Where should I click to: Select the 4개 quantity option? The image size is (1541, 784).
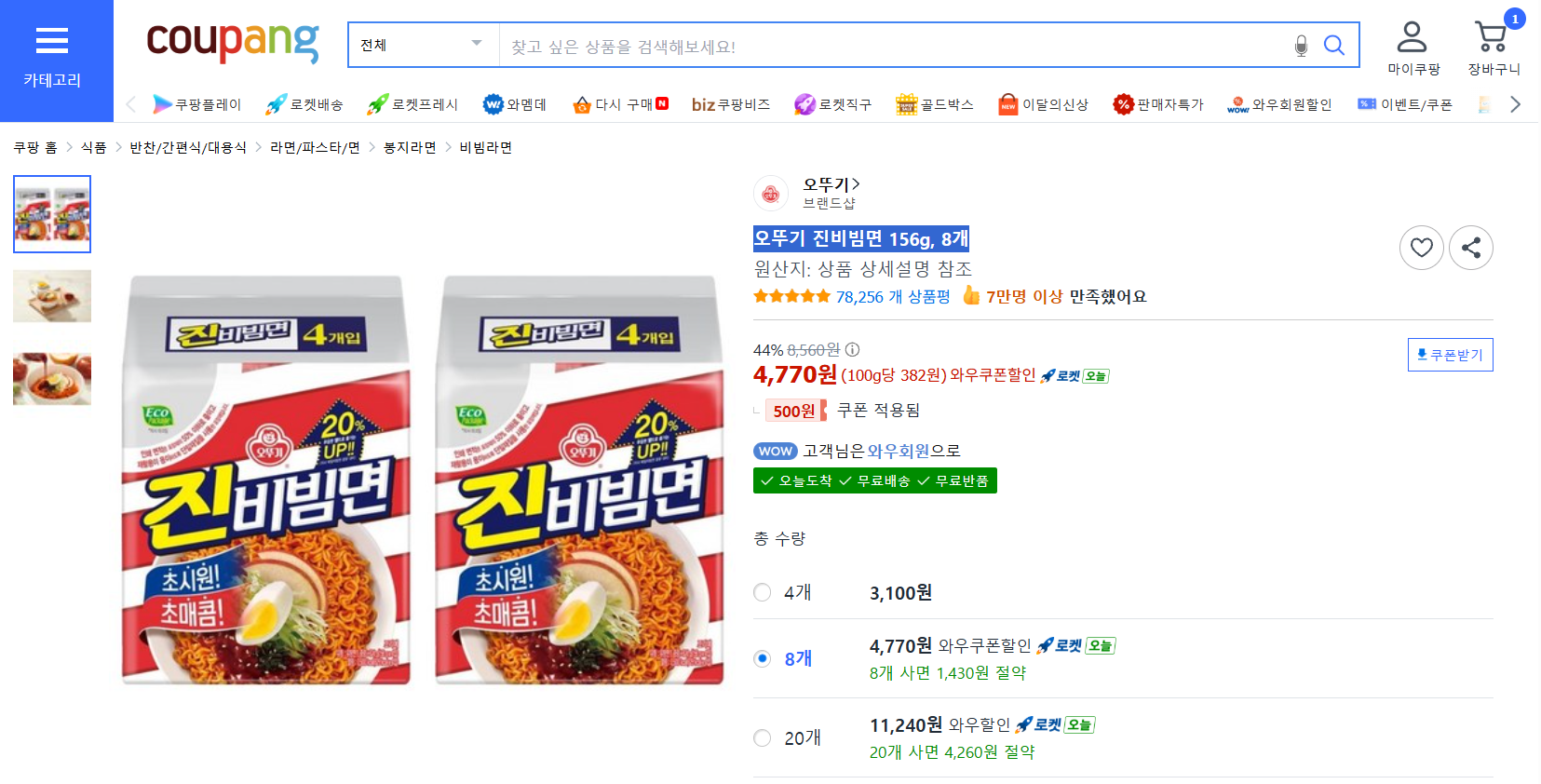763,592
